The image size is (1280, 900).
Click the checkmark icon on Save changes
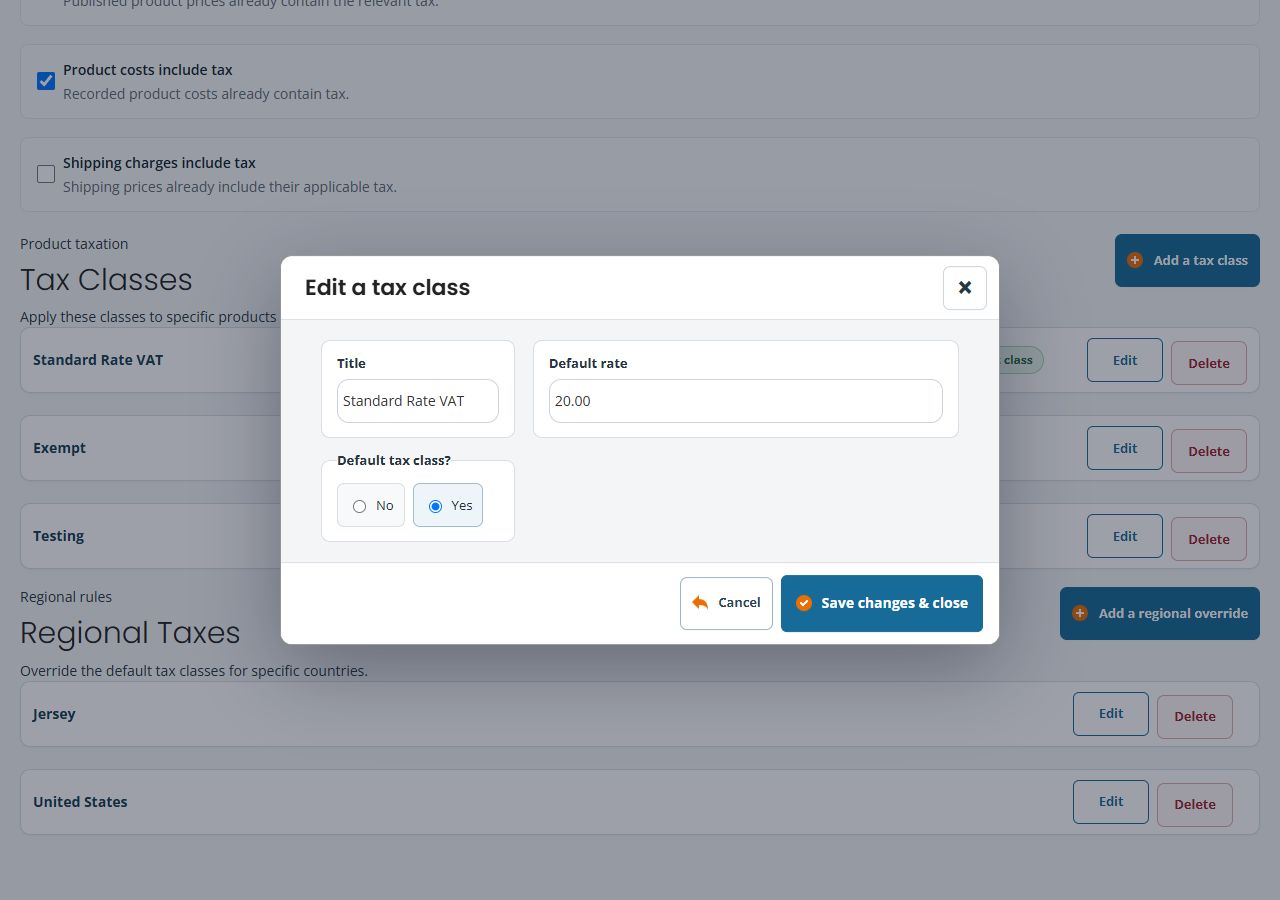pyautogui.click(x=804, y=603)
